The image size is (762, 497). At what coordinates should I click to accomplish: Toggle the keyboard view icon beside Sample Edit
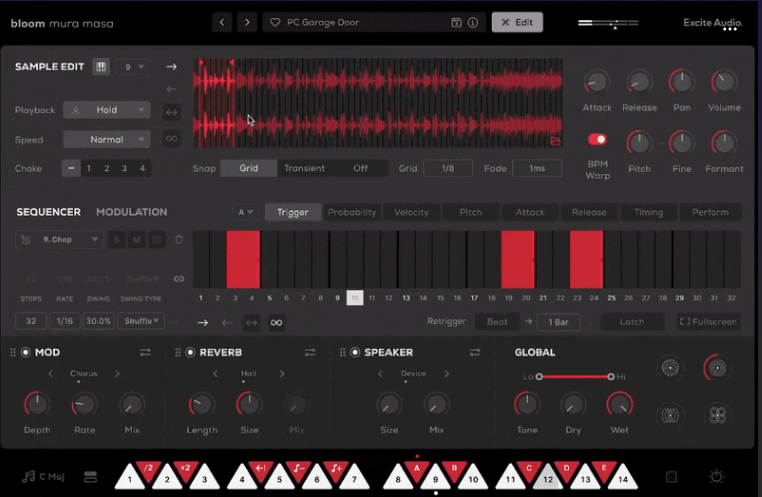pyautogui.click(x=101, y=67)
